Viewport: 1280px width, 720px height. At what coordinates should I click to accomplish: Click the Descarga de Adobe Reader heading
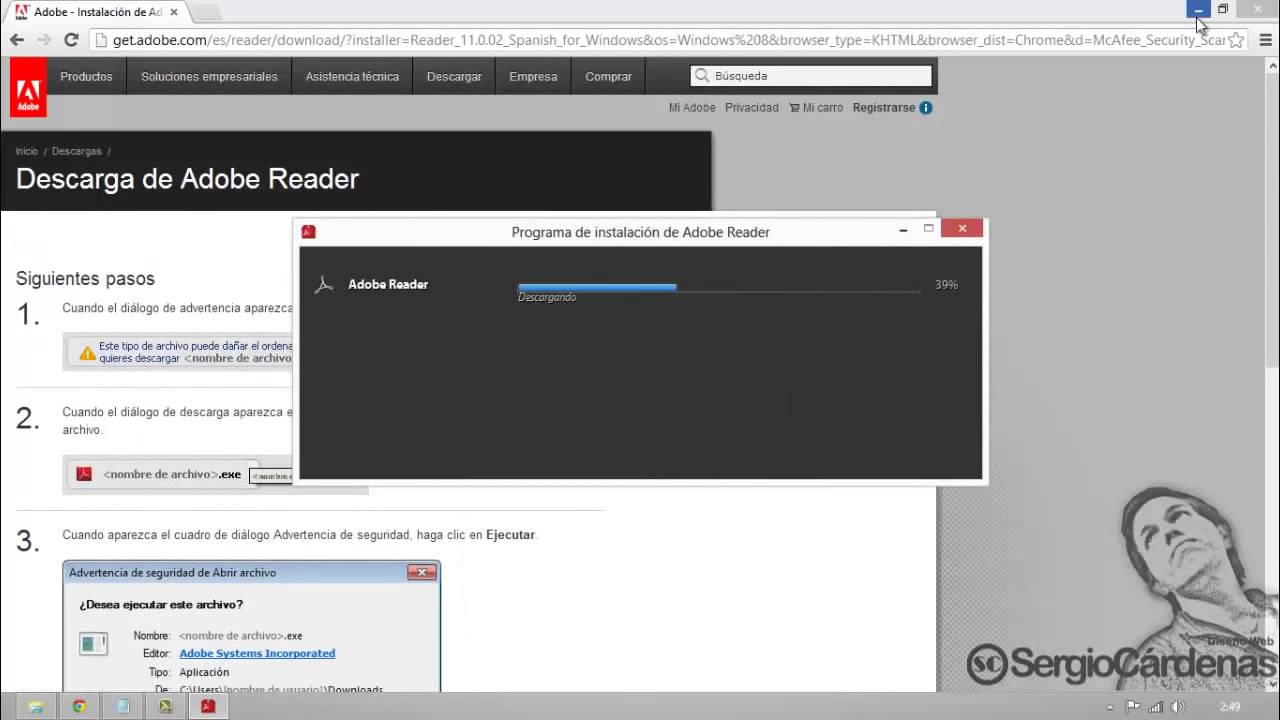point(187,179)
